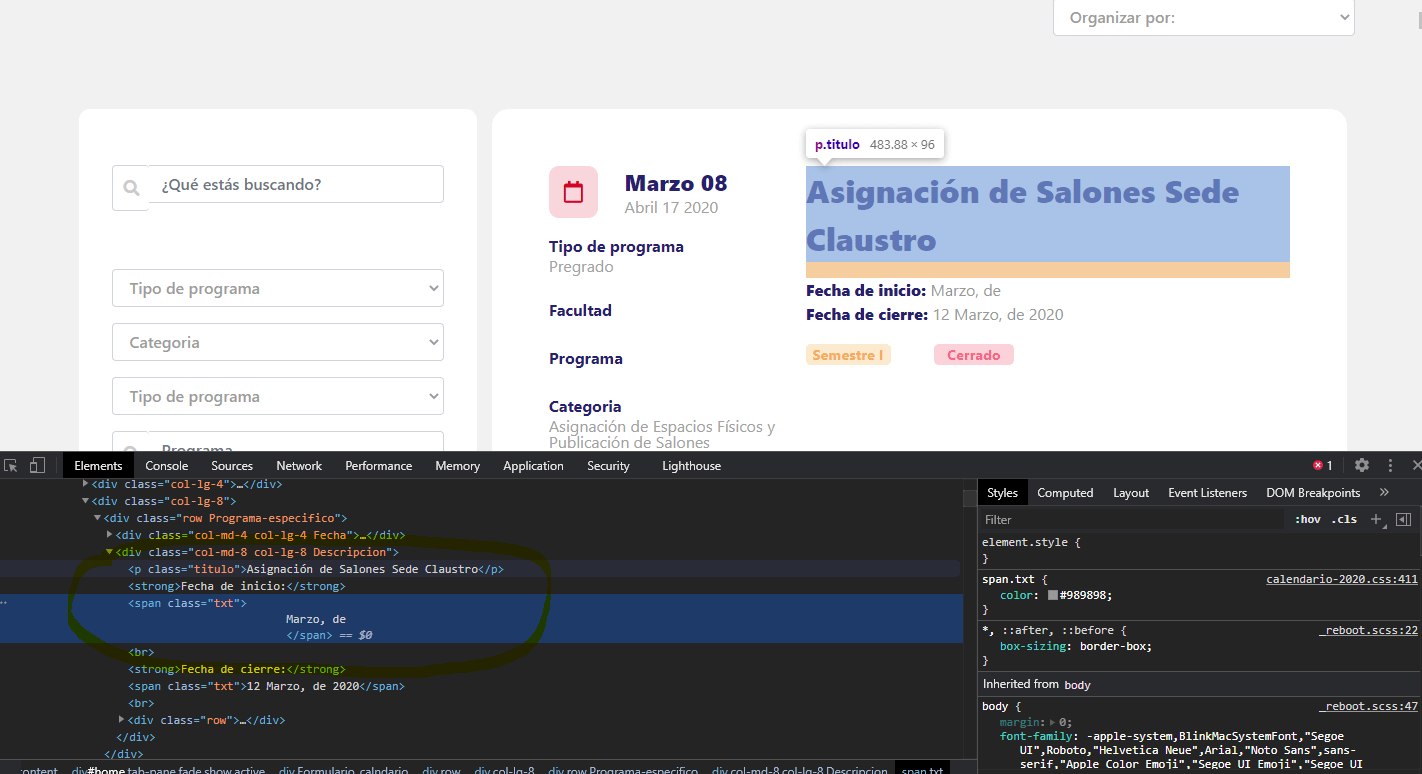
Task: Open the _reboot.scss:47 stylesheet link
Action: (x=1369, y=706)
